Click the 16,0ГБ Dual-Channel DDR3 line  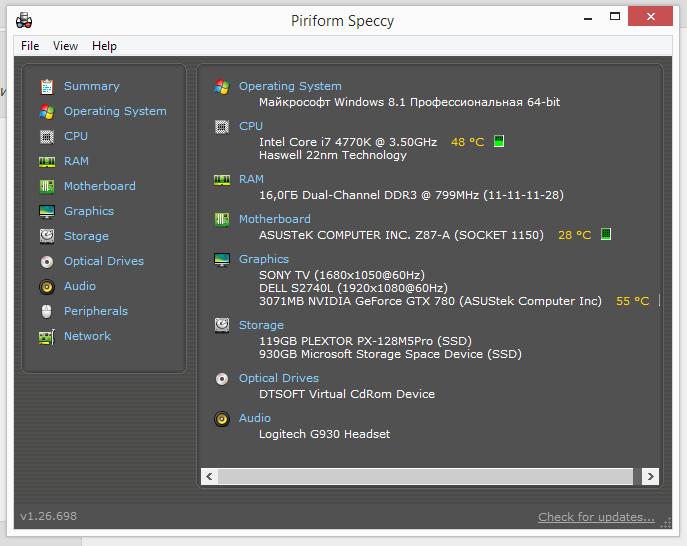pyautogui.click(x=411, y=195)
